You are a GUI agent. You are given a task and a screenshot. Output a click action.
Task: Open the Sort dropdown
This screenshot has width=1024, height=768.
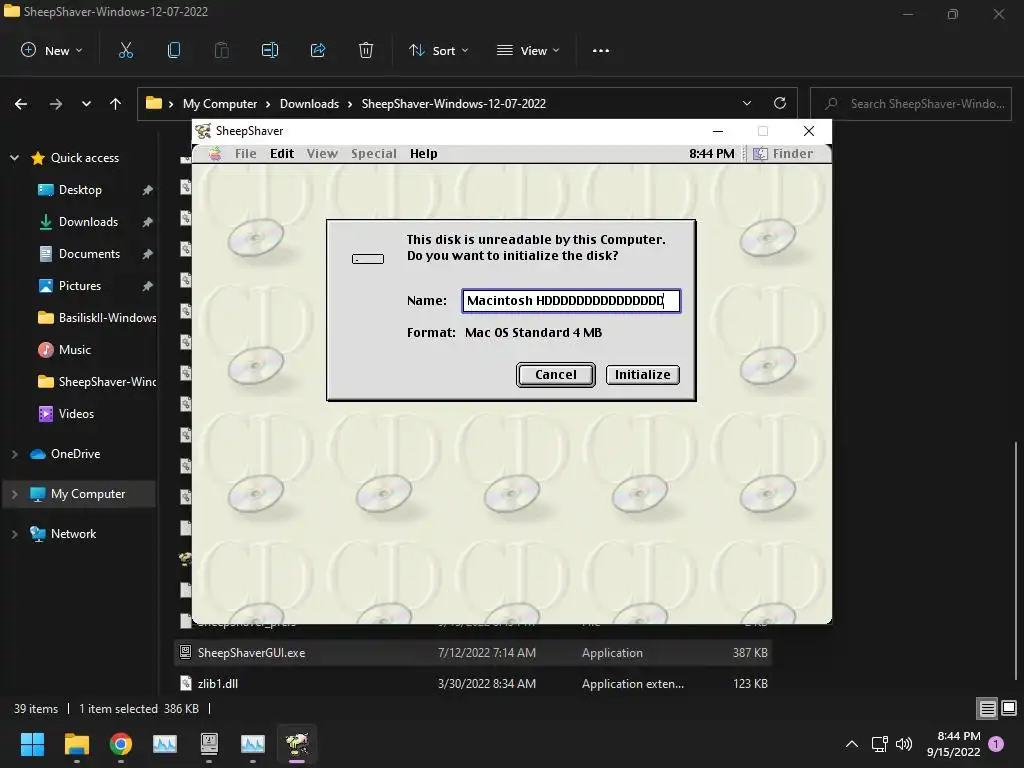[x=439, y=50]
